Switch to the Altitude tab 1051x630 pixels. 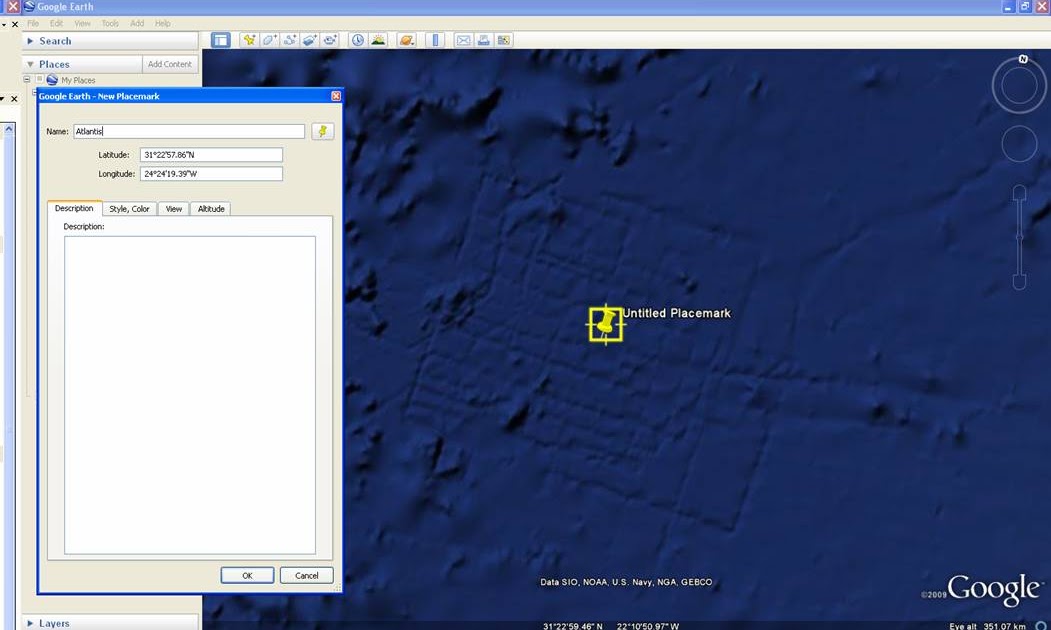click(x=211, y=209)
